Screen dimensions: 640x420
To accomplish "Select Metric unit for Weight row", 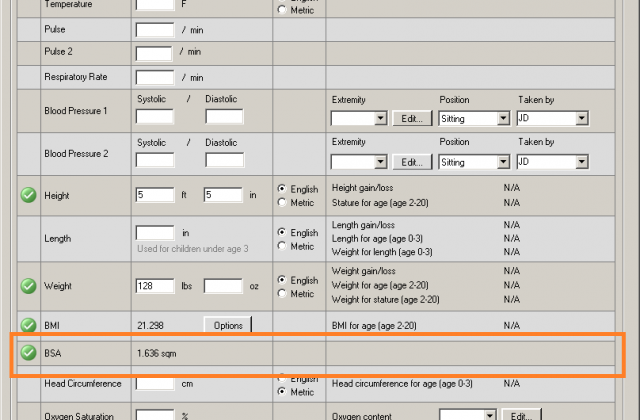I will (x=282, y=293).
